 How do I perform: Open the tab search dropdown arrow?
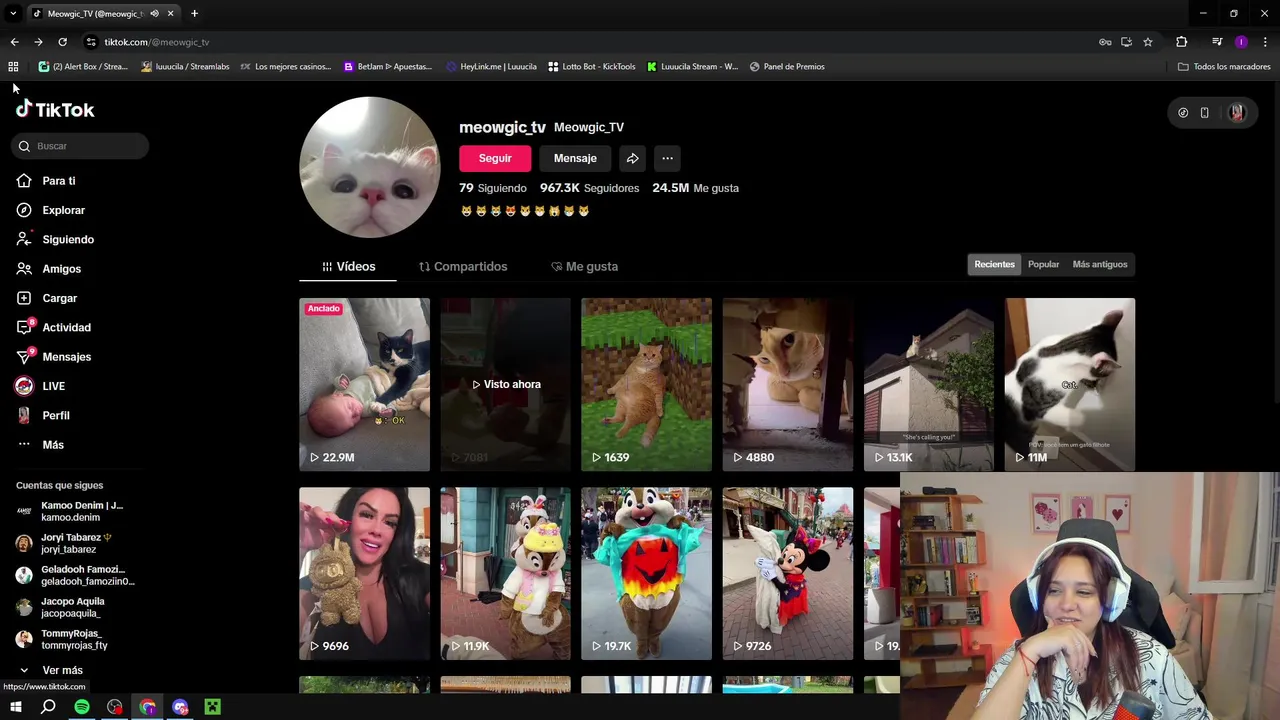point(13,13)
